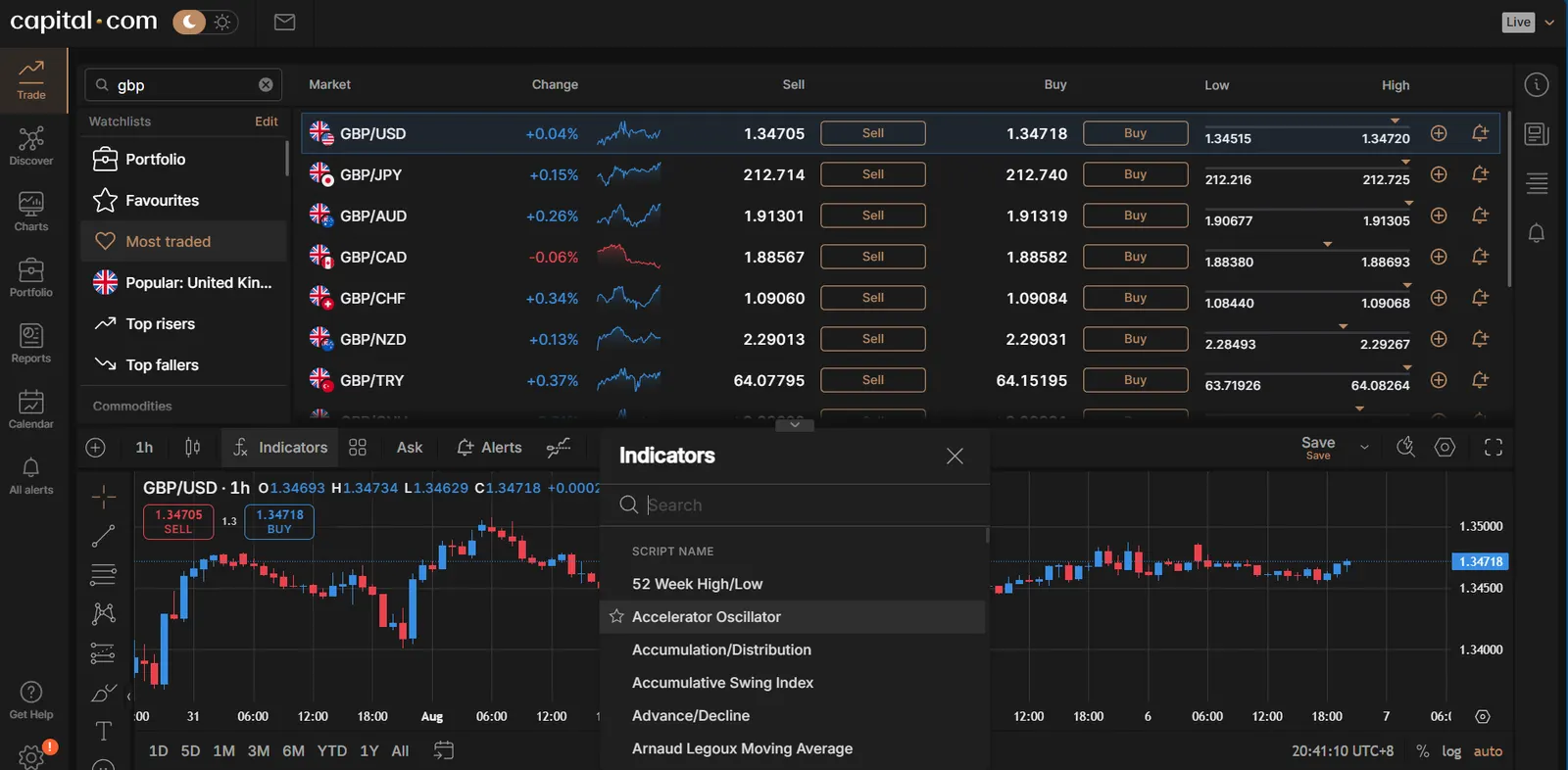Expand the Live account dropdown
This screenshot has height=770, width=1568.
click(x=1549, y=23)
